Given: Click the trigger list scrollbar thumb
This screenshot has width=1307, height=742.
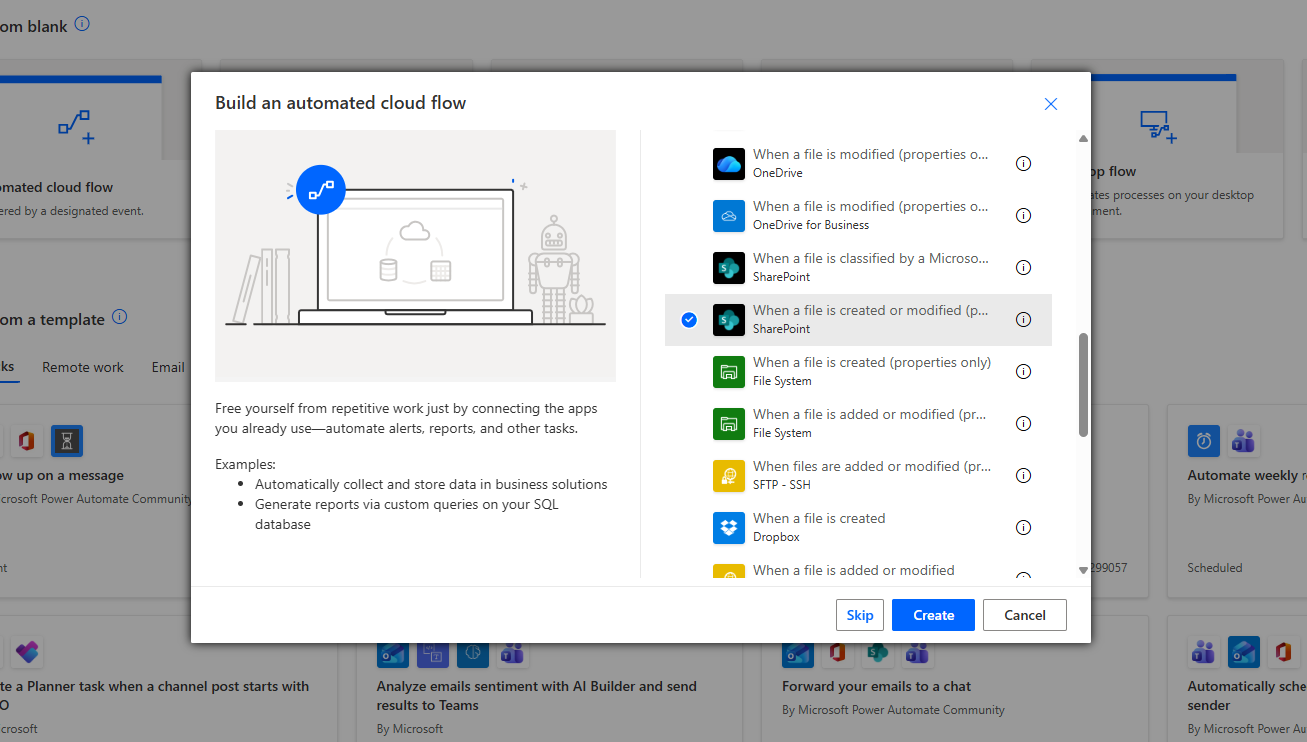Looking at the screenshot, I should (1083, 385).
